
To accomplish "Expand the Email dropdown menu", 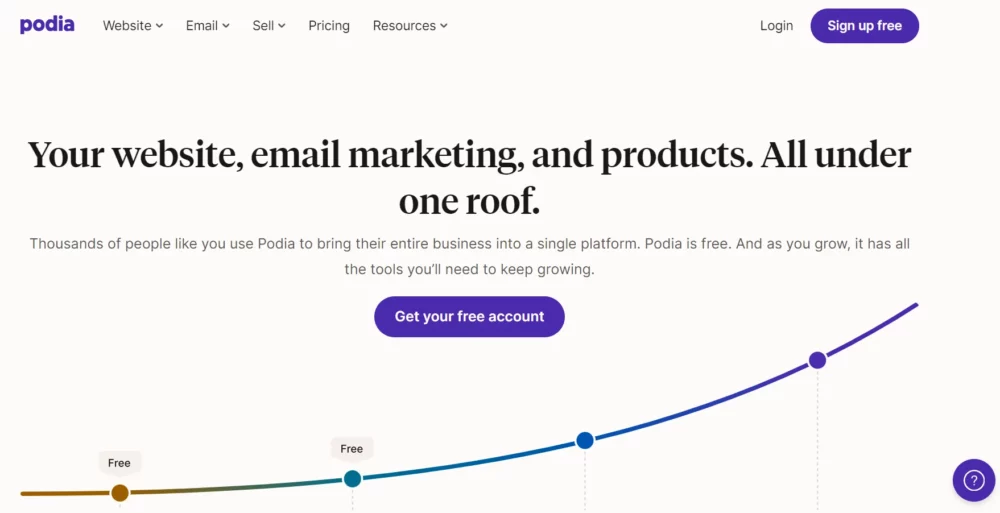I will click(208, 26).
